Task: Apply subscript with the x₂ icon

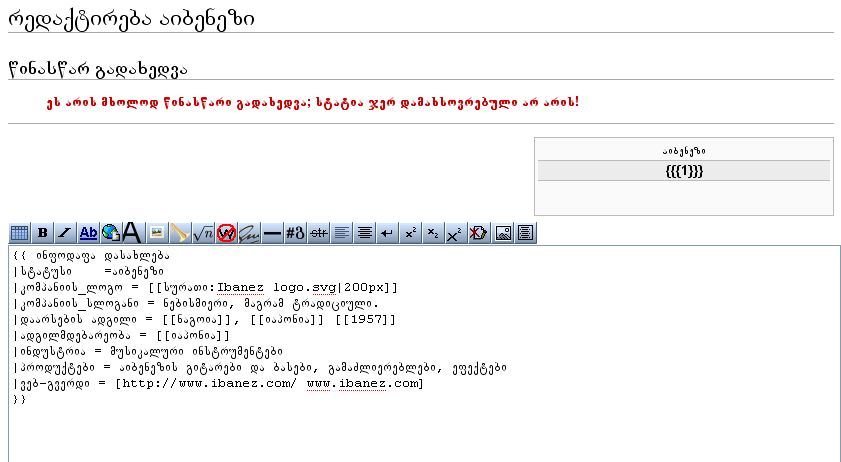Action: click(x=433, y=233)
